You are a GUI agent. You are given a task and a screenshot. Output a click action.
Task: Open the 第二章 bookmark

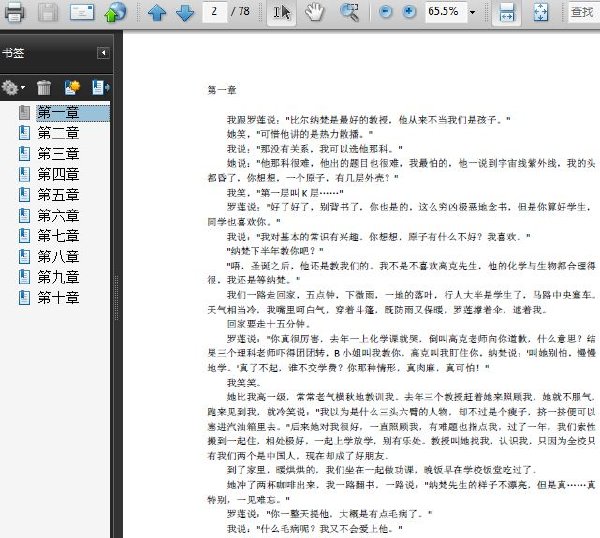tap(58, 133)
